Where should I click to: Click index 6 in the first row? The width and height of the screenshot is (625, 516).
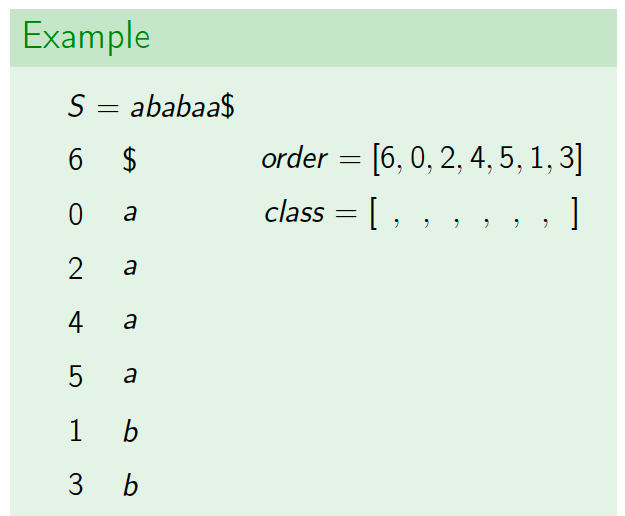pos(76,160)
